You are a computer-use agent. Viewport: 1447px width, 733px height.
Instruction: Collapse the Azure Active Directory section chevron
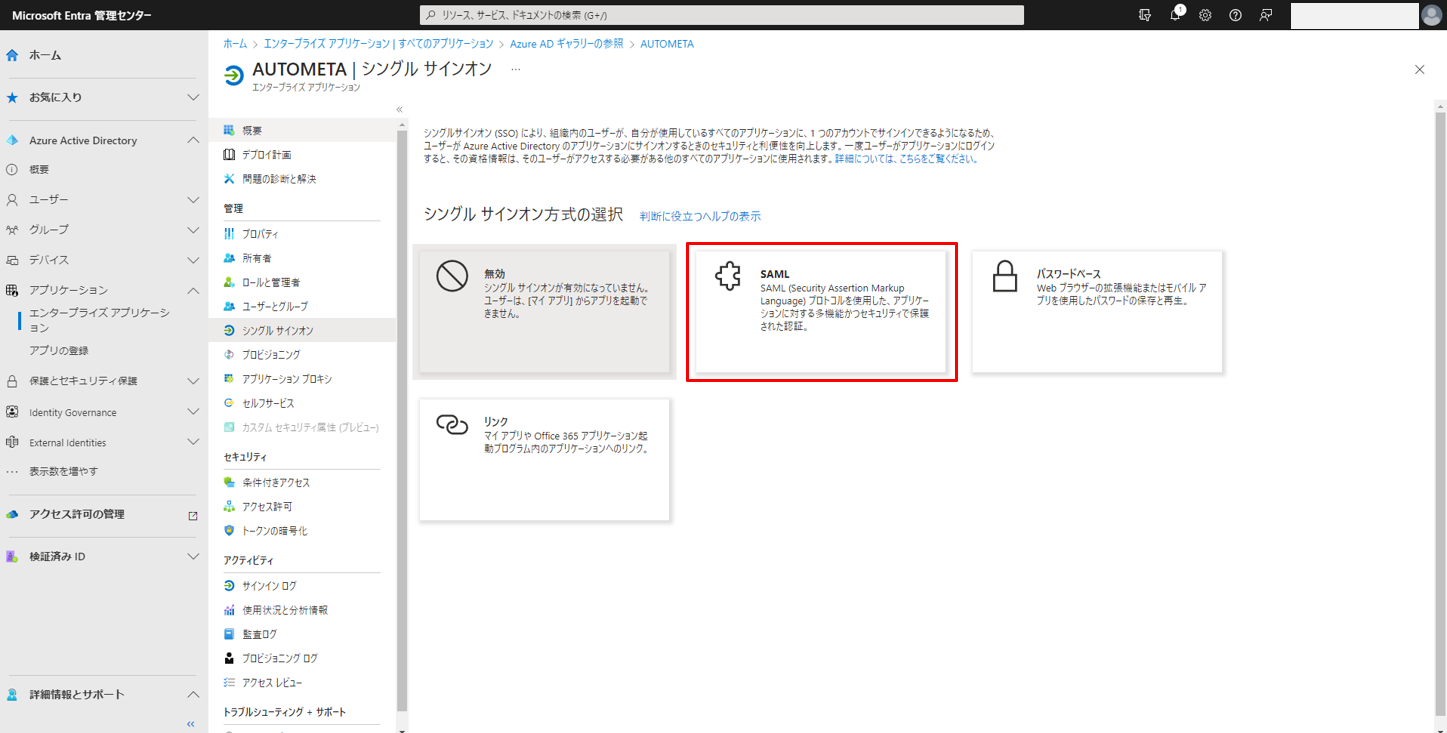point(193,140)
